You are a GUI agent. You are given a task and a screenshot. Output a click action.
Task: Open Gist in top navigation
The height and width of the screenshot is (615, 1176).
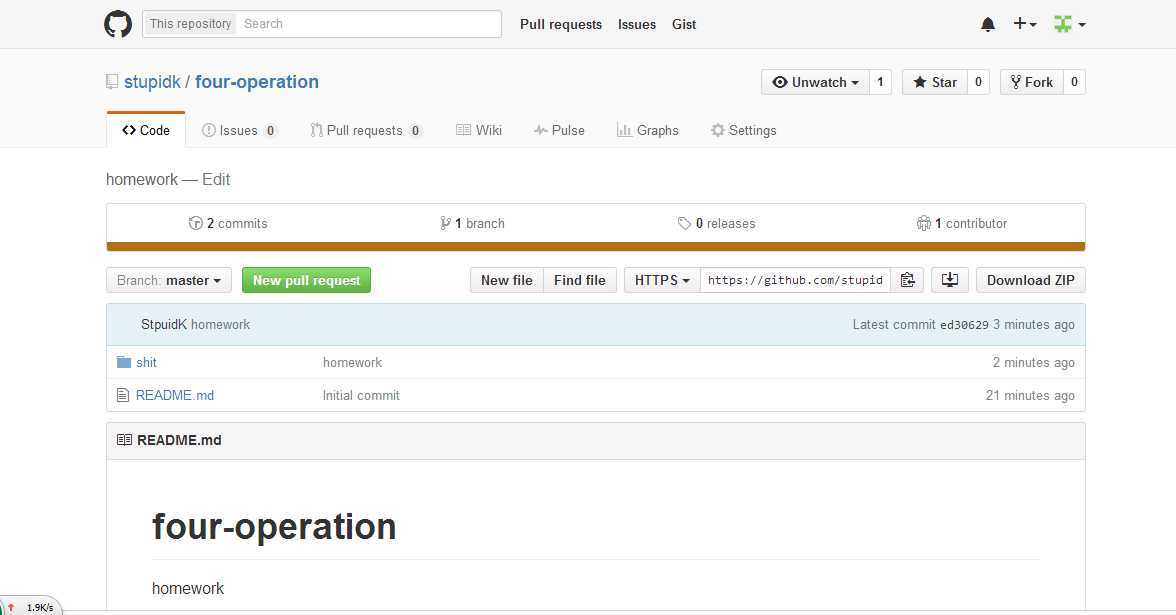point(684,24)
